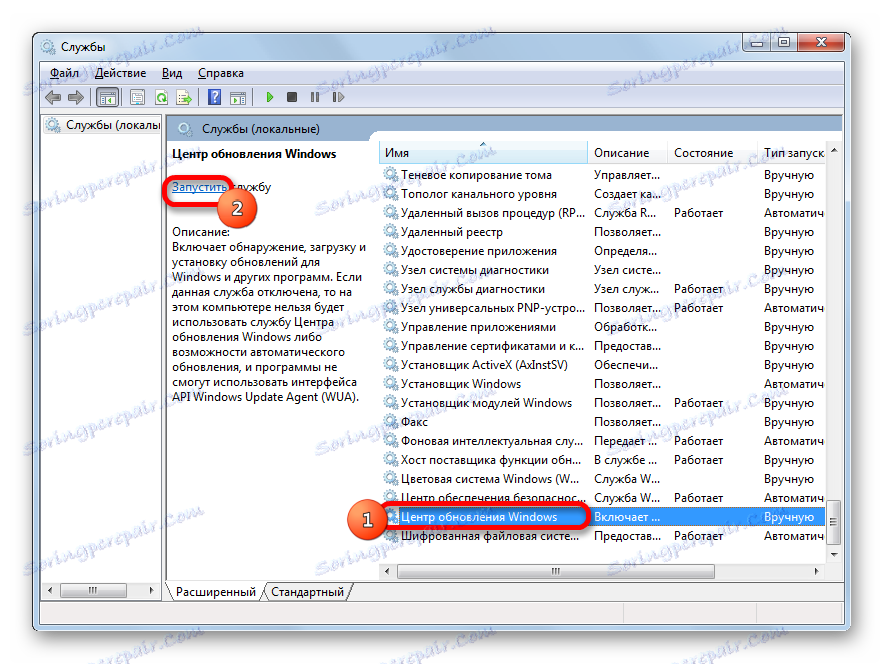Click the Export list toolbar icon
884x664 pixels.
click(x=184, y=98)
